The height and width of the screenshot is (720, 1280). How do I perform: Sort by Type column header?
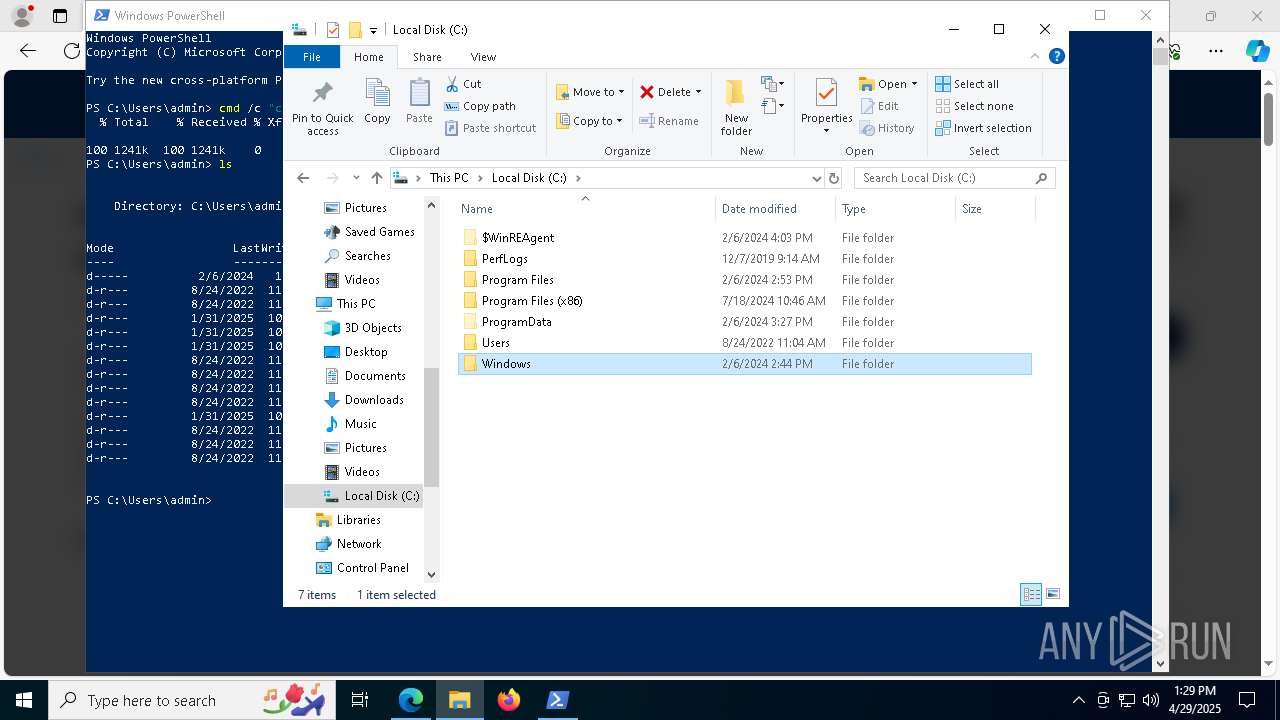(895, 209)
